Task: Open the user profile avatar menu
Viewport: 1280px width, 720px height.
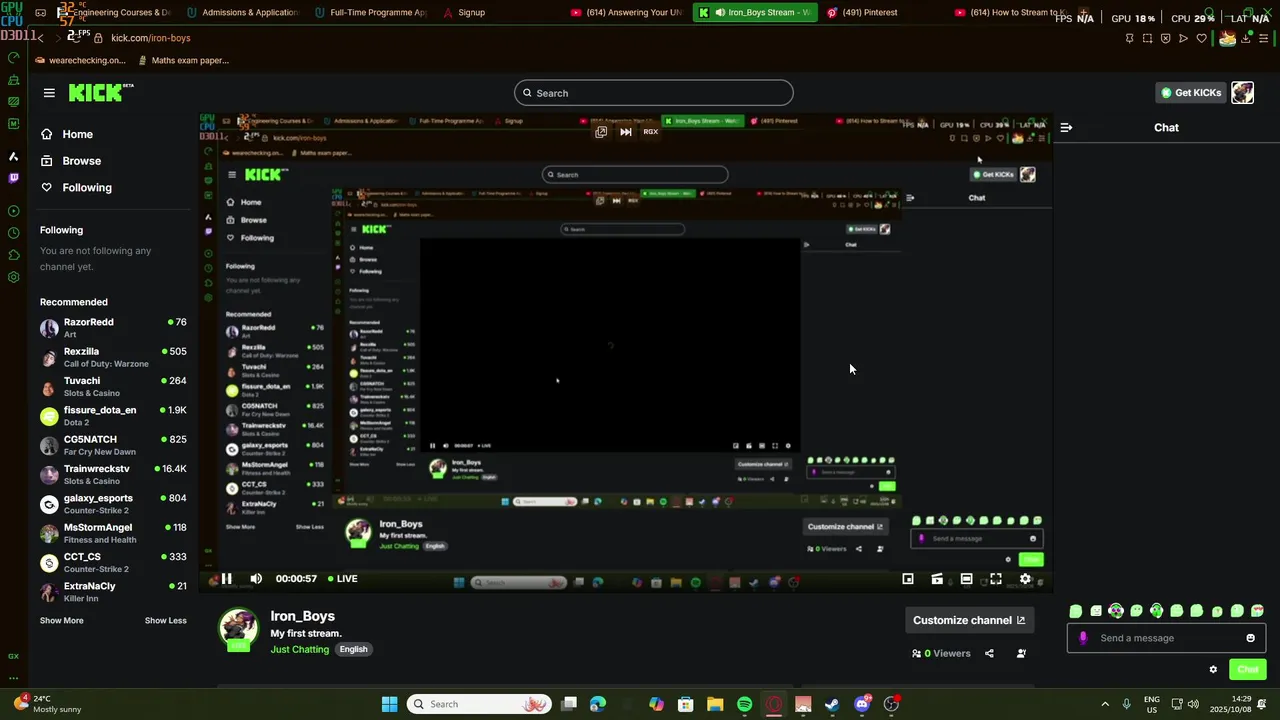Action: 1242,93
